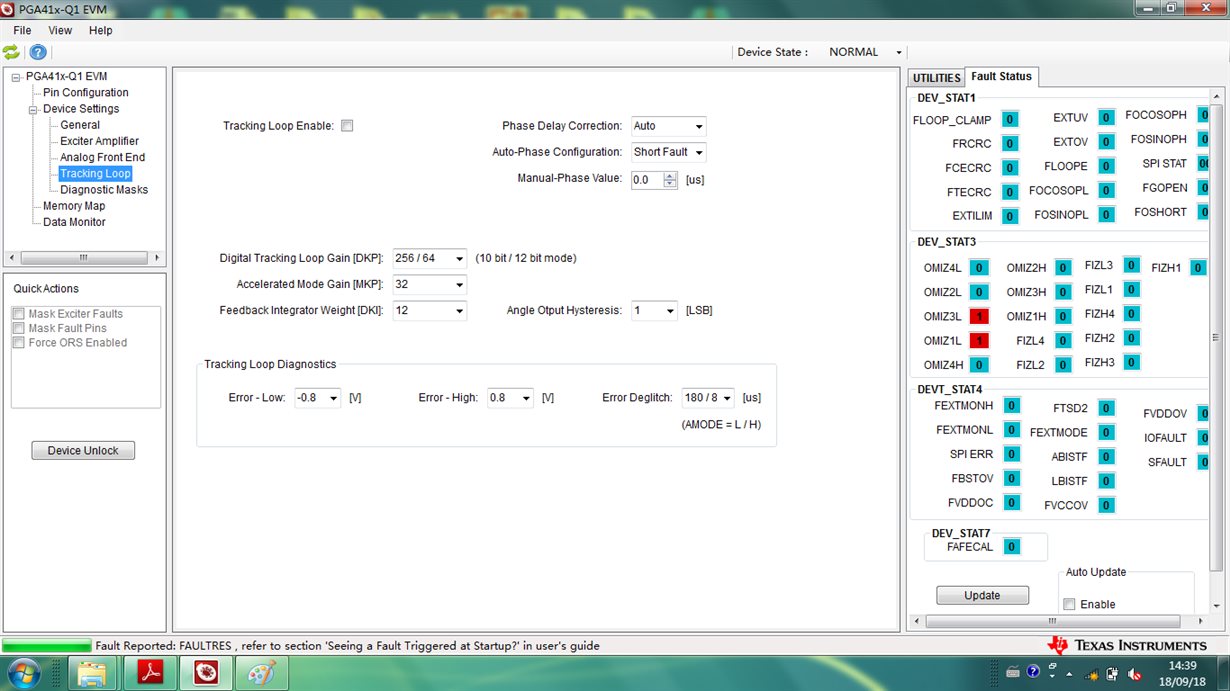
Task: Switch to the UTILITIES tab
Action: click(936, 78)
